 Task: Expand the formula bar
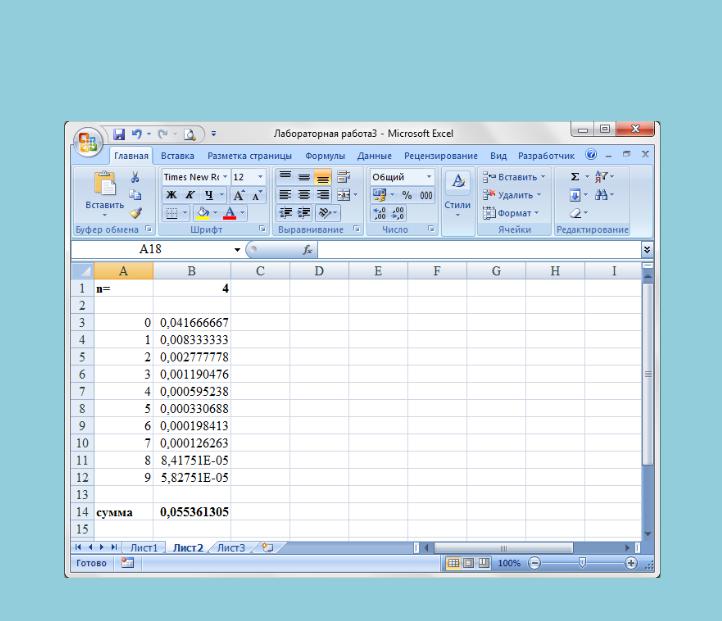tap(647, 250)
